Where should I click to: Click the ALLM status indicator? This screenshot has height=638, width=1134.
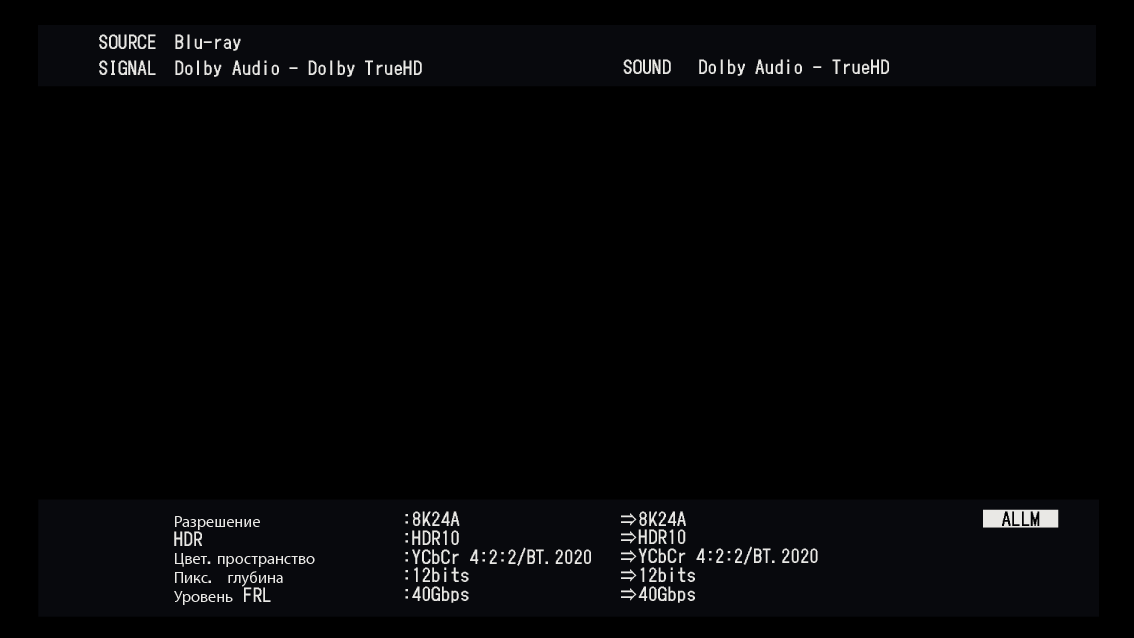[1020, 518]
